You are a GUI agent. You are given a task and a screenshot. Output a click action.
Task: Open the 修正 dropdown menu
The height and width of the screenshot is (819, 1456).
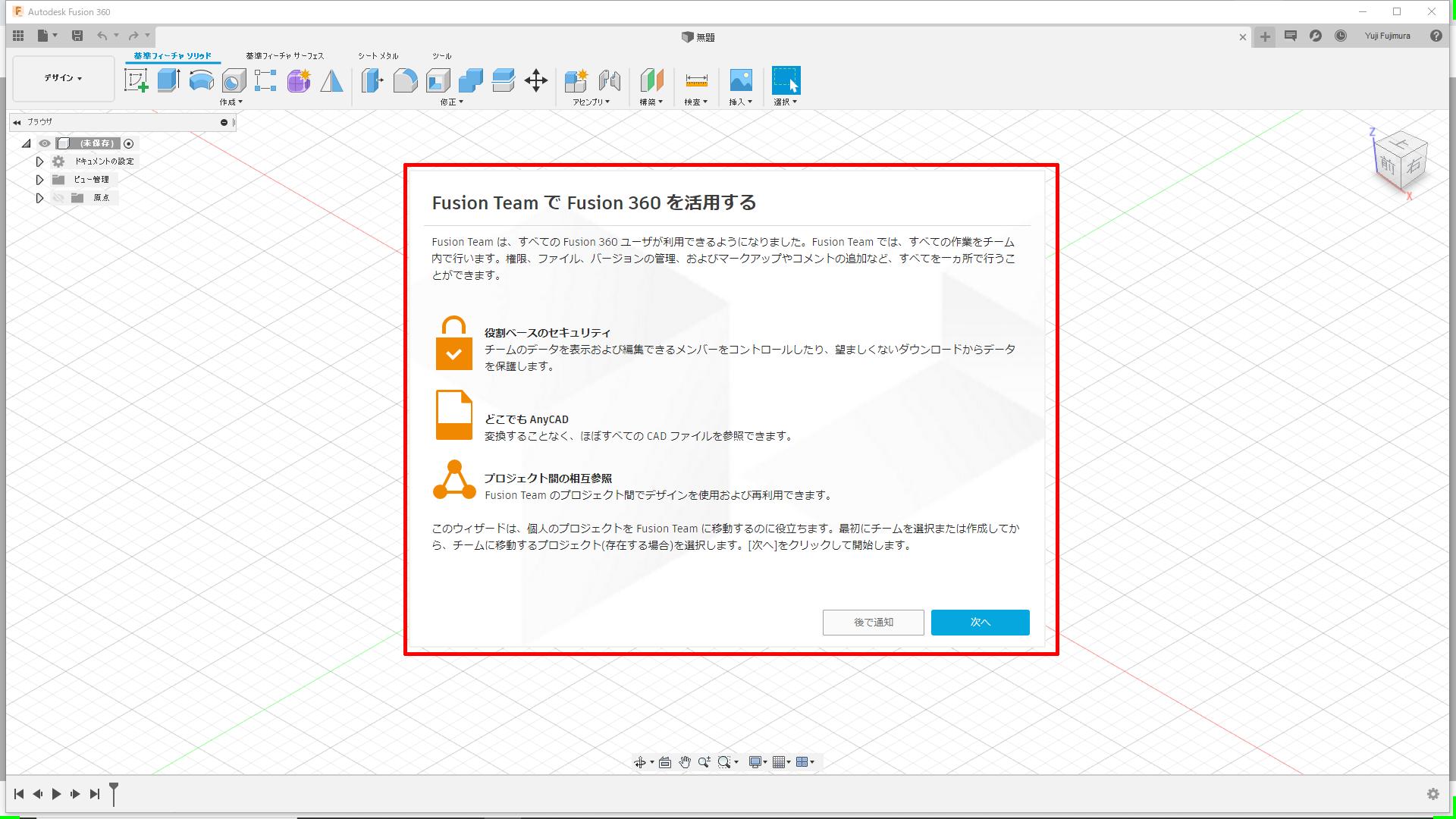(x=452, y=102)
